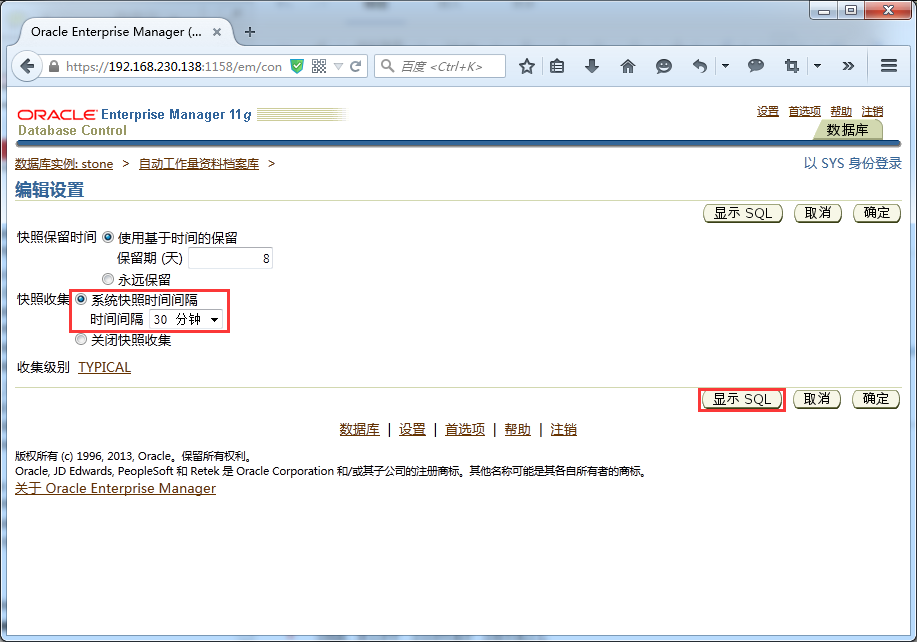Open the dropdown beside the crop icon
Viewport: 917px width, 642px height.
tap(818, 66)
